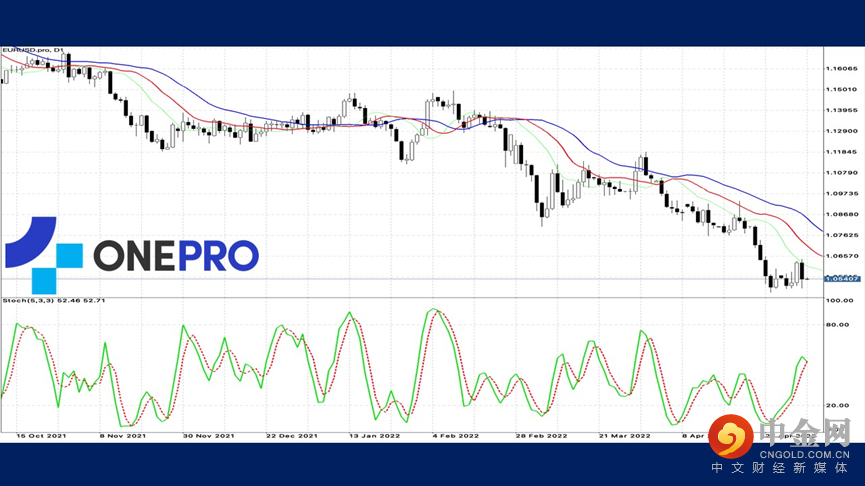Select the 1.15010 price axis label
Screen dimensions: 865x486
tap(841, 89)
